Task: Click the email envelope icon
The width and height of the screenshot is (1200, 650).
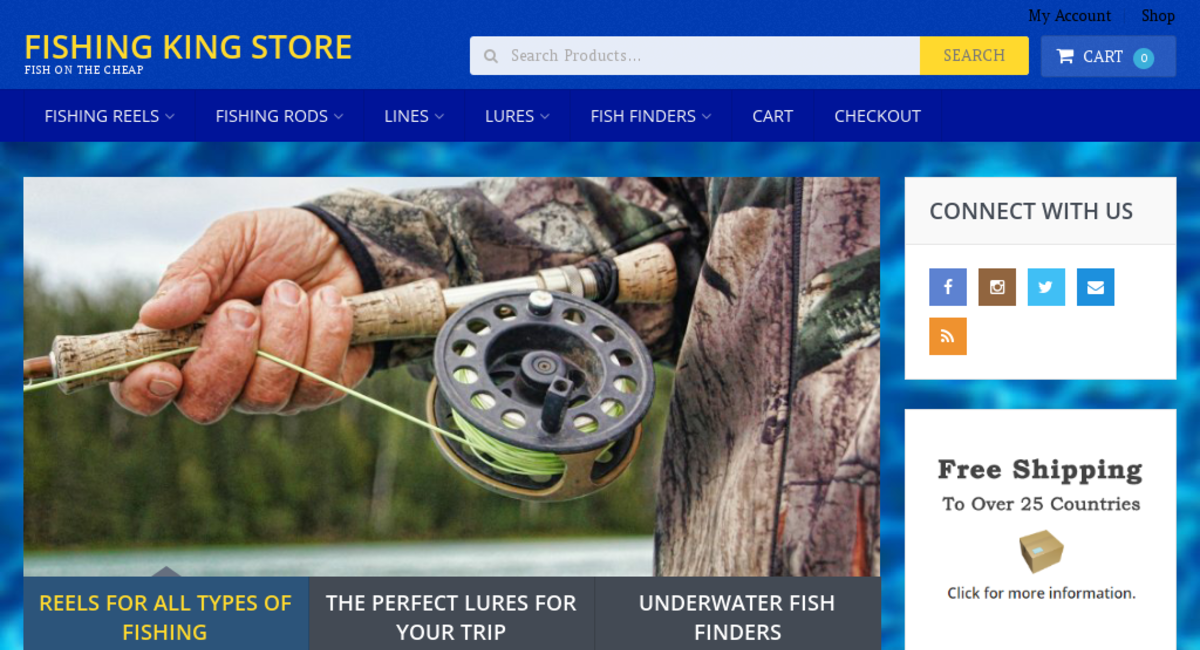Action: (1095, 287)
